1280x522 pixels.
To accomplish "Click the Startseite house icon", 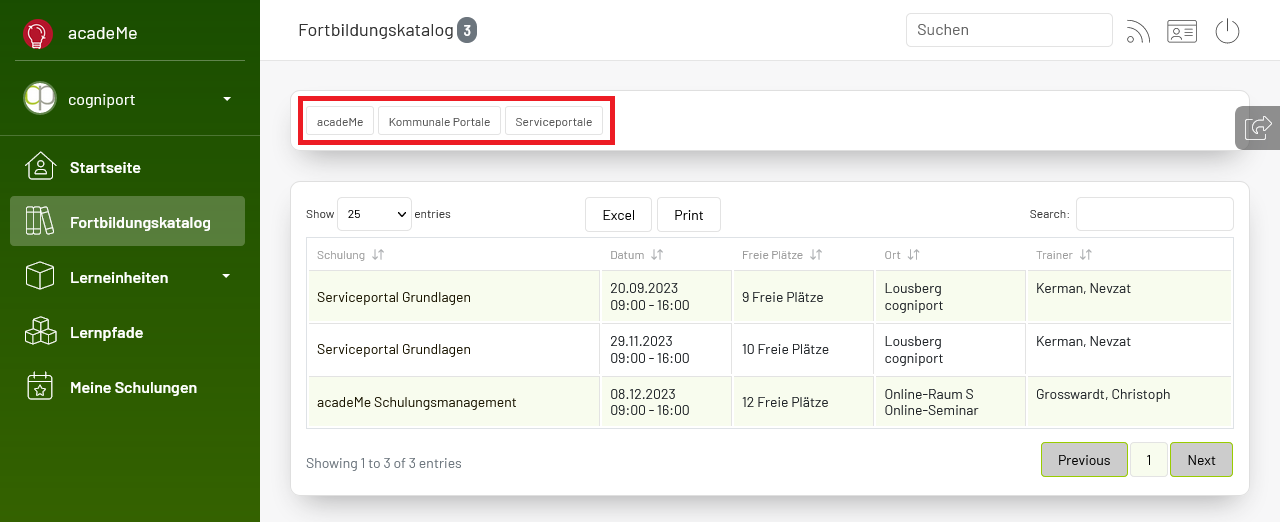I will [x=40, y=167].
